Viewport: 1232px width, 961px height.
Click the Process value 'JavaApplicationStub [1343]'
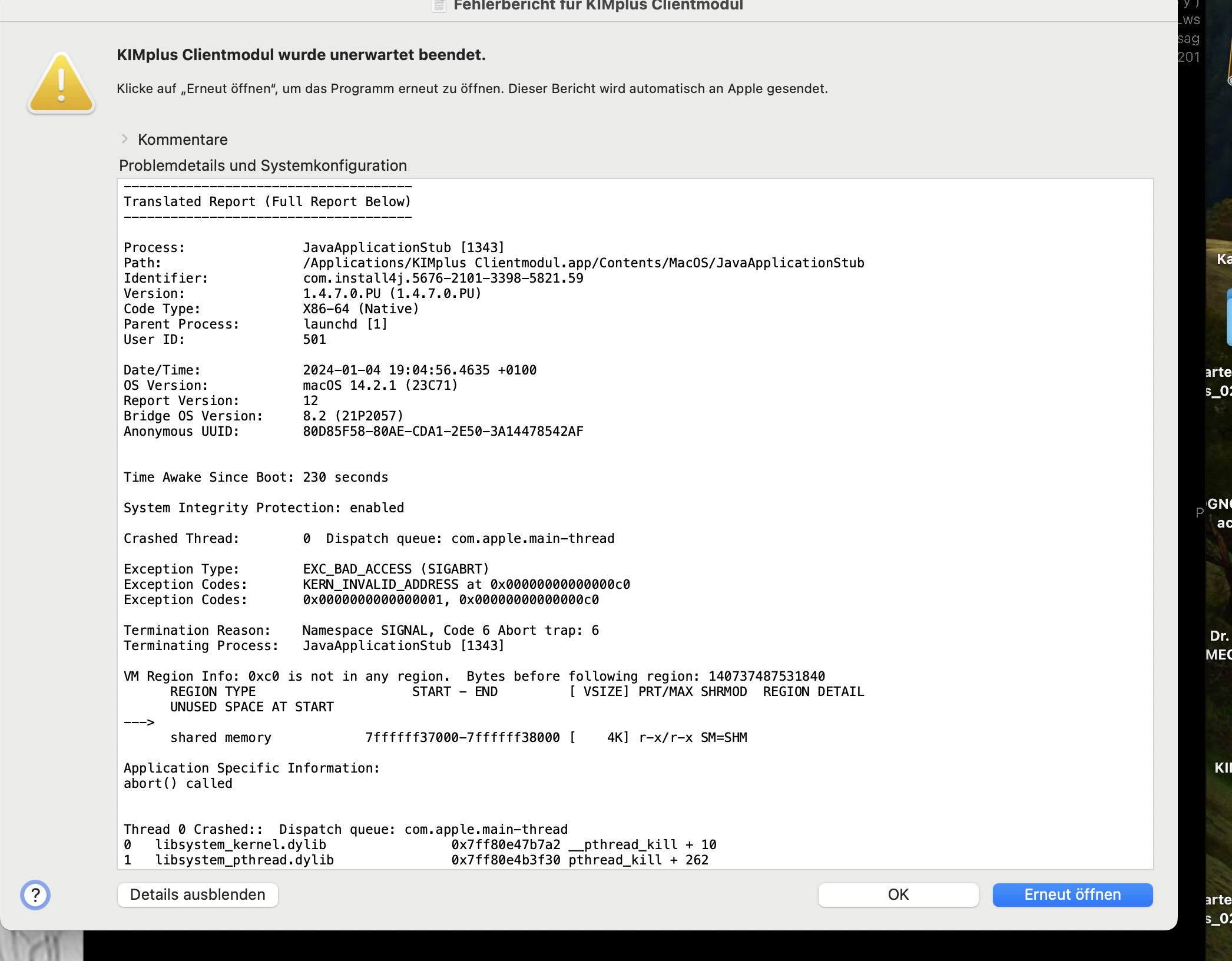(x=403, y=247)
